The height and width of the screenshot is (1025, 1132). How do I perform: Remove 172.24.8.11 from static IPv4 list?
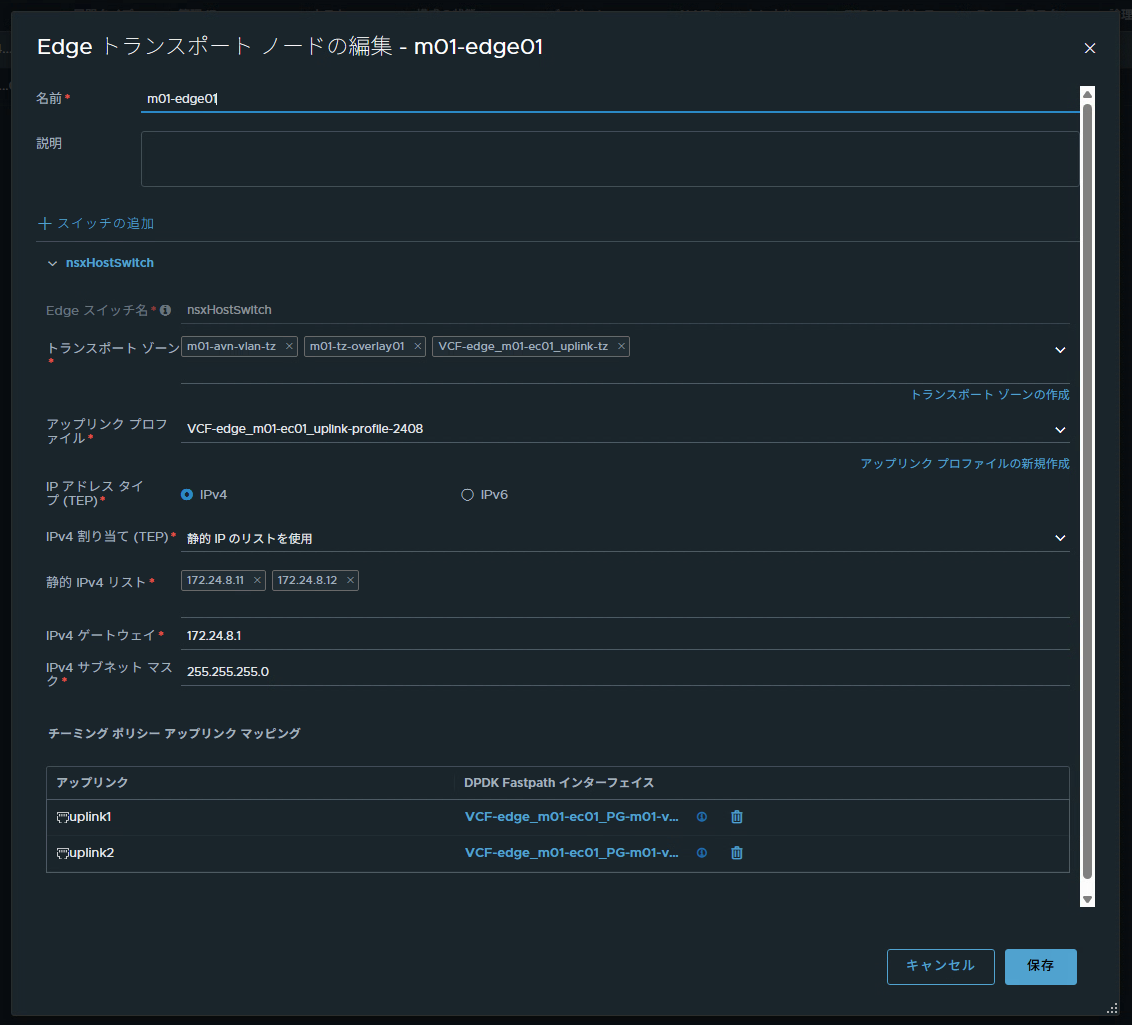(x=257, y=580)
